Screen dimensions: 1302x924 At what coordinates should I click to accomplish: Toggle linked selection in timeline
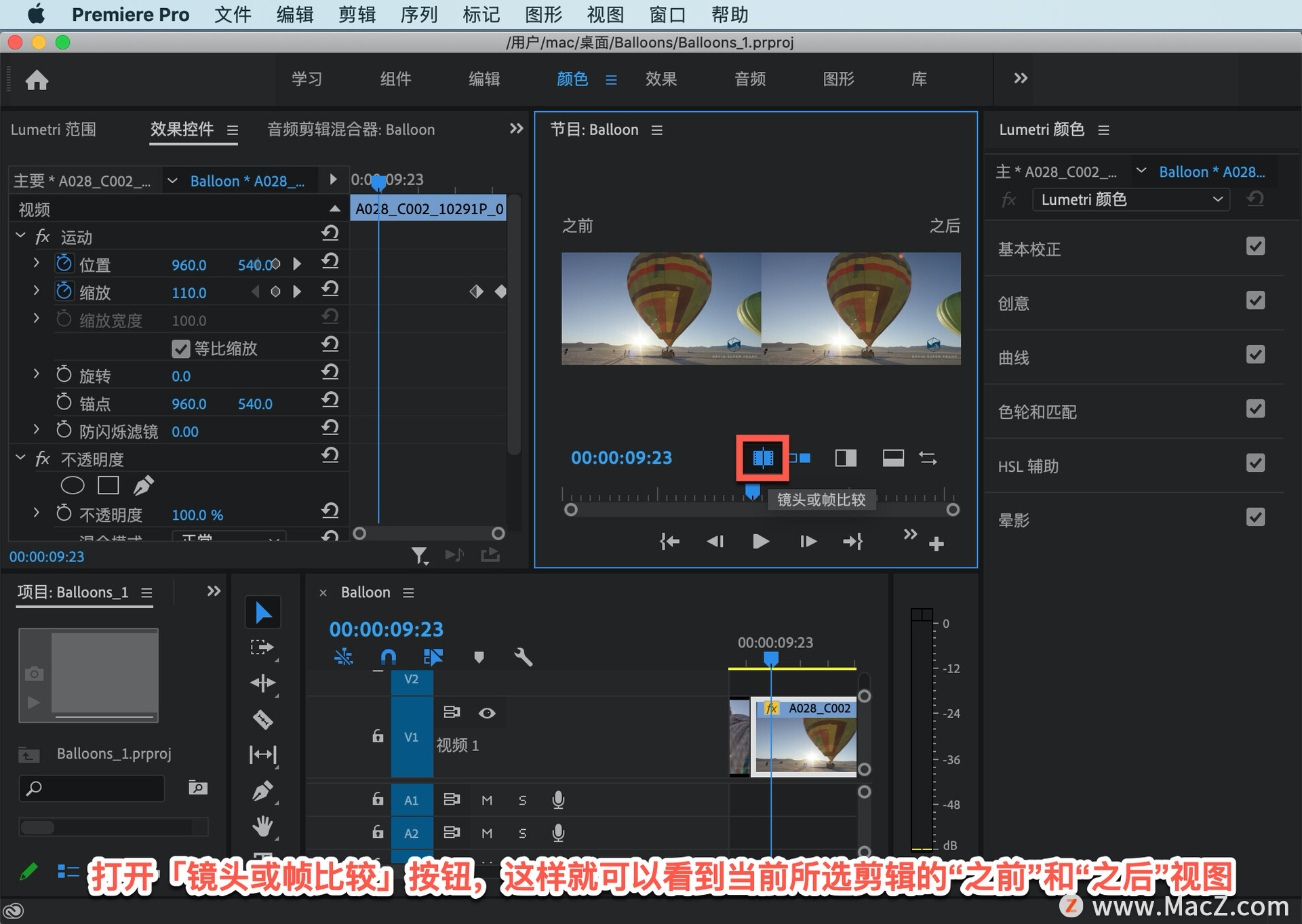[433, 657]
